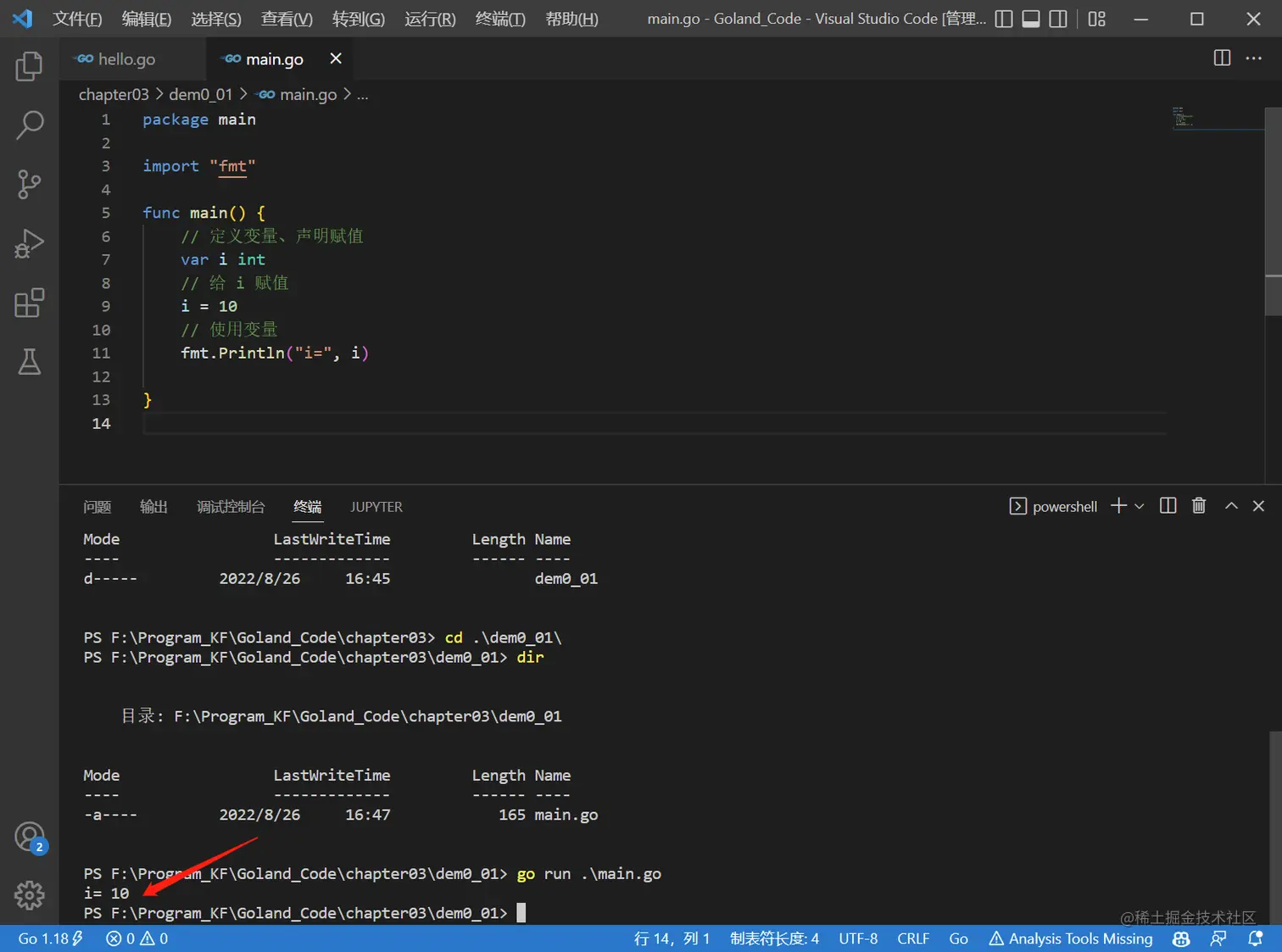Close the main.go editor tab
The height and width of the screenshot is (952, 1282).
[x=336, y=58]
